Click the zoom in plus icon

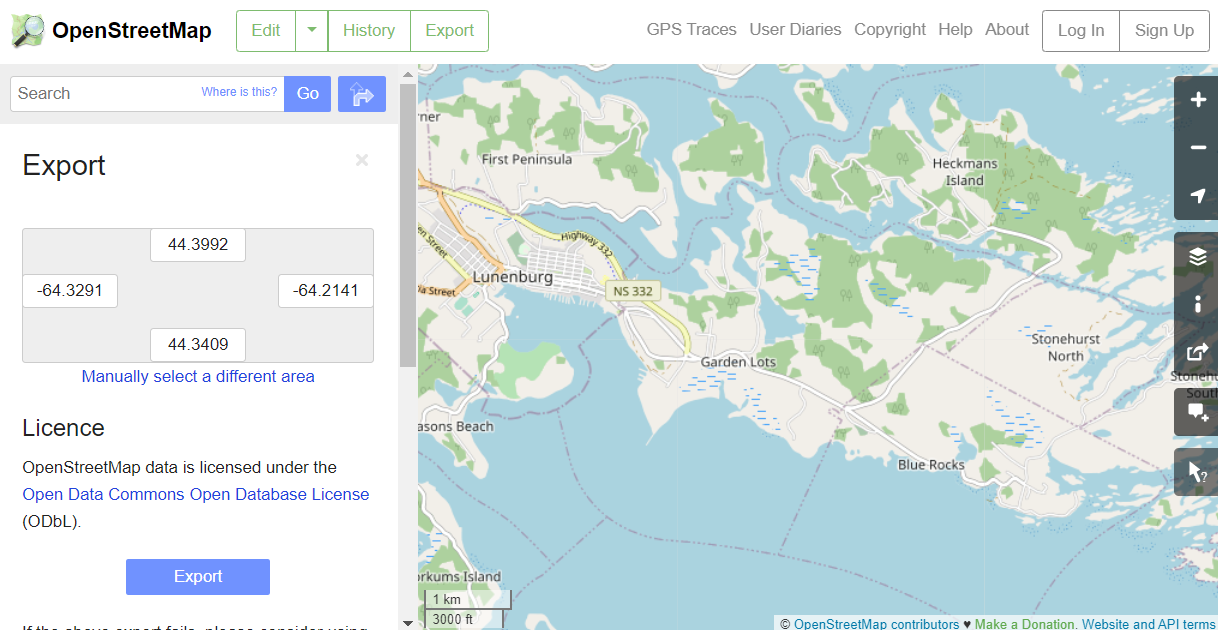point(1197,100)
